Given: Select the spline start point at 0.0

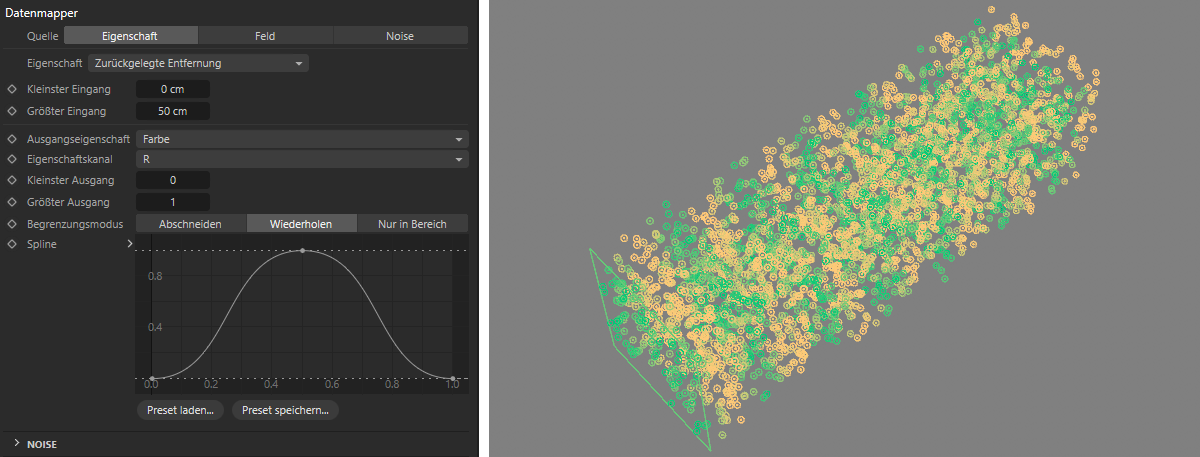Looking at the screenshot, I should click(151, 378).
